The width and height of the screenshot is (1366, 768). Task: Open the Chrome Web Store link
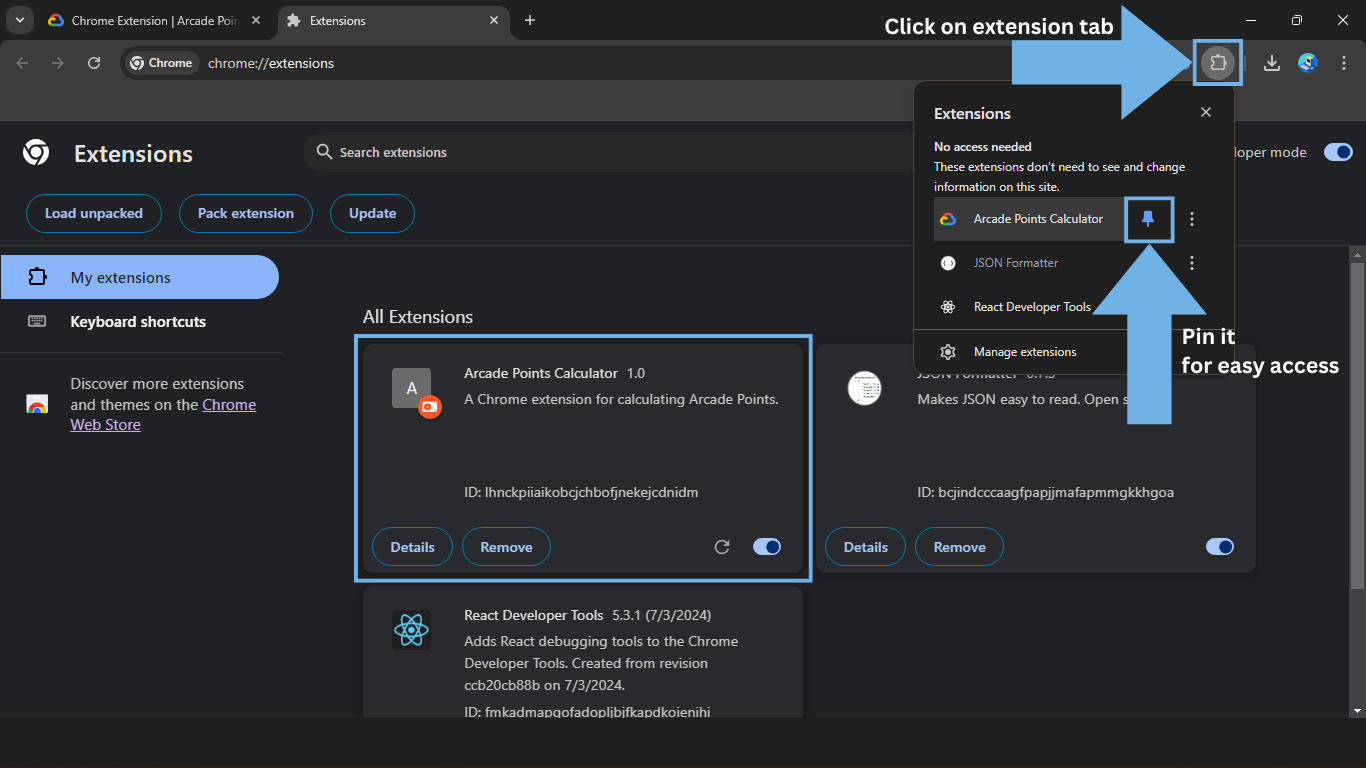163,415
